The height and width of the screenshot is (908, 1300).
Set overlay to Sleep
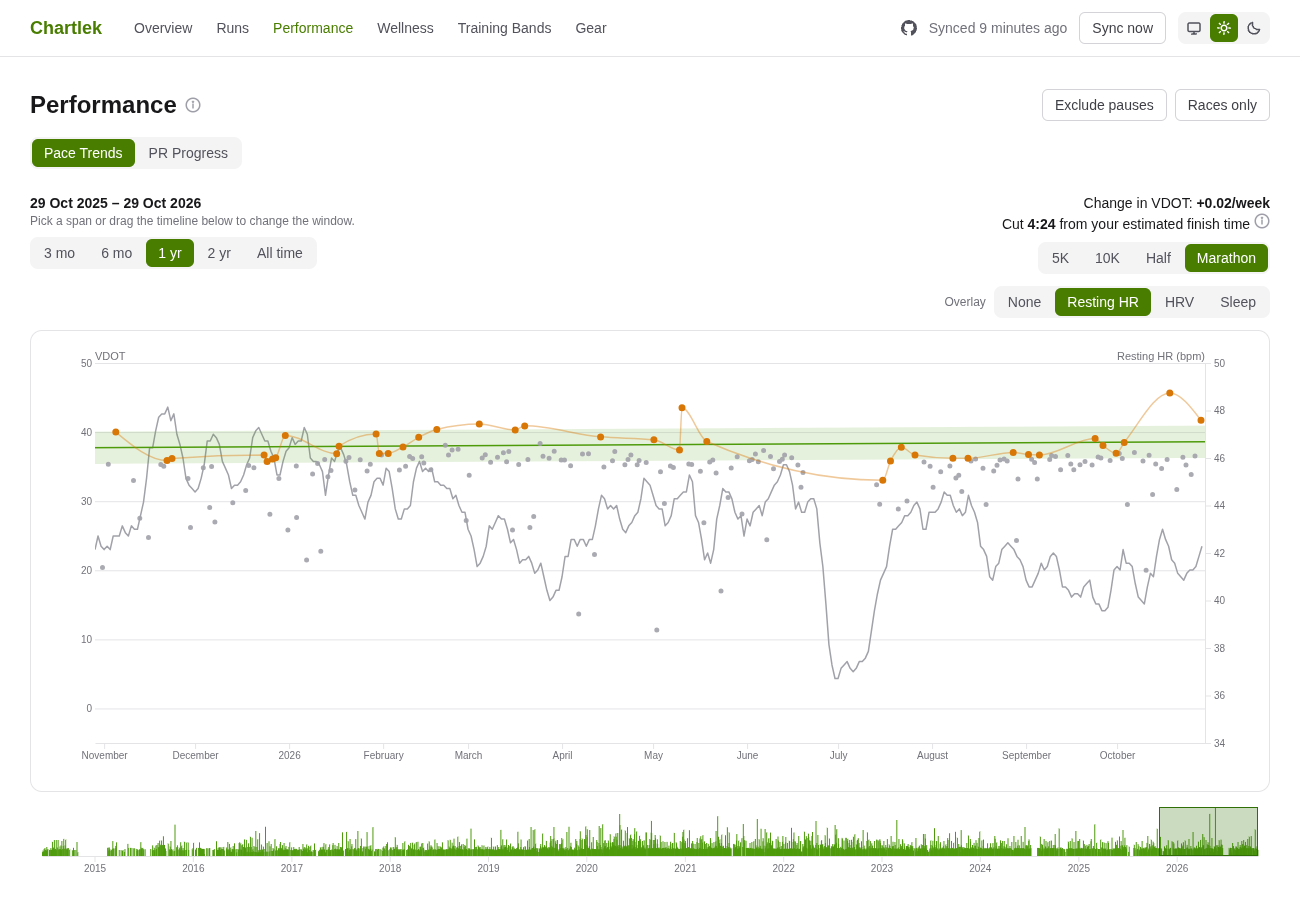pos(1238,302)
